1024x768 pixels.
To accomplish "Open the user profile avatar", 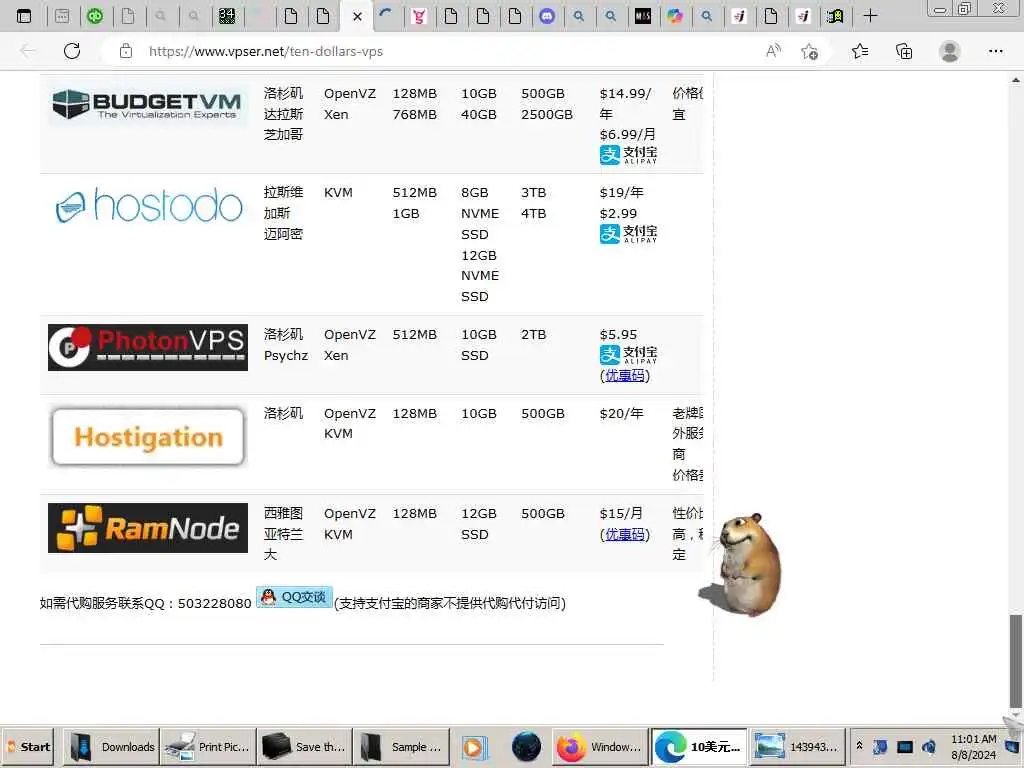I will (950, 51).
